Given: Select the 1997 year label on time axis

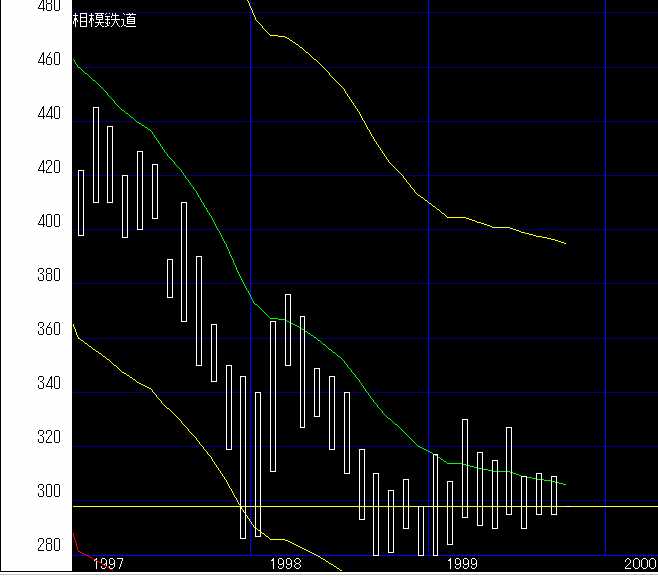Looking at the screenshot, I should click(108, 565).
